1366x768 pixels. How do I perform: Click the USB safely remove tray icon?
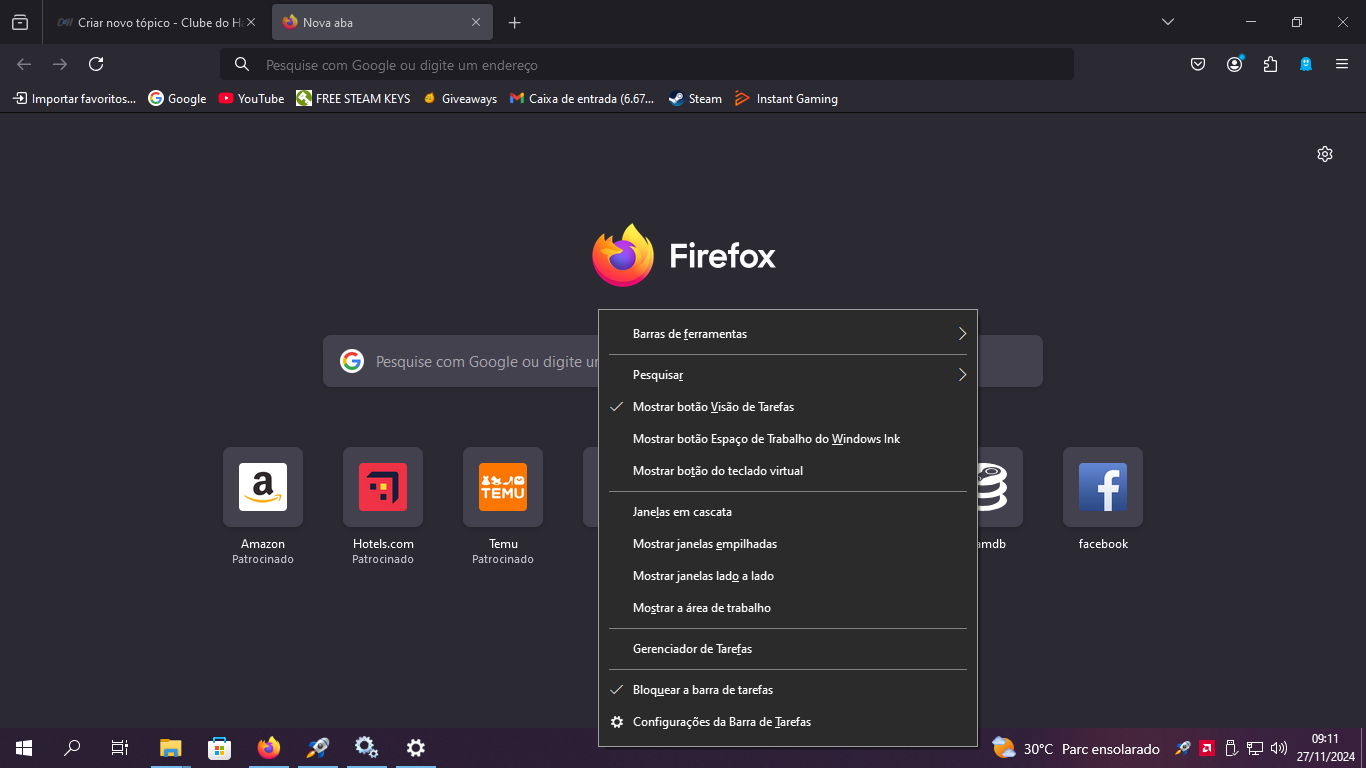(x=1231, y=748)
